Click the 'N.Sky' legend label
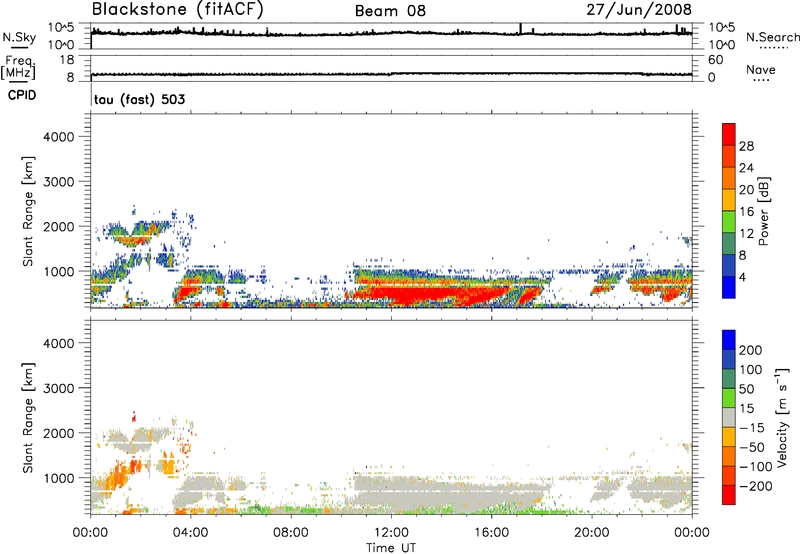The height and width of the screenshot is (554, 800). click(19, 37)
